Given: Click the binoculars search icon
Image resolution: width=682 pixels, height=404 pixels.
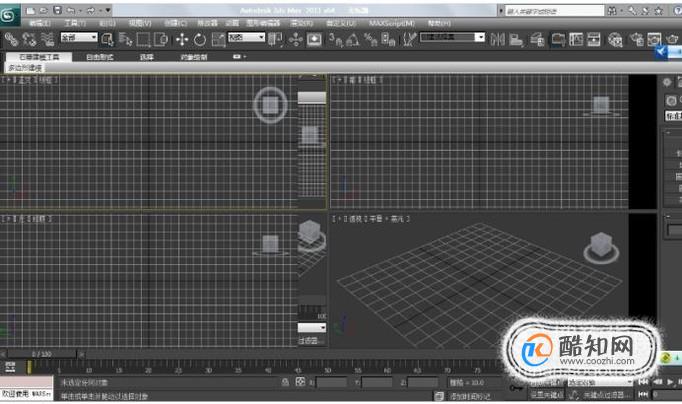Looking at the screenshot, I should coord(612,11).
